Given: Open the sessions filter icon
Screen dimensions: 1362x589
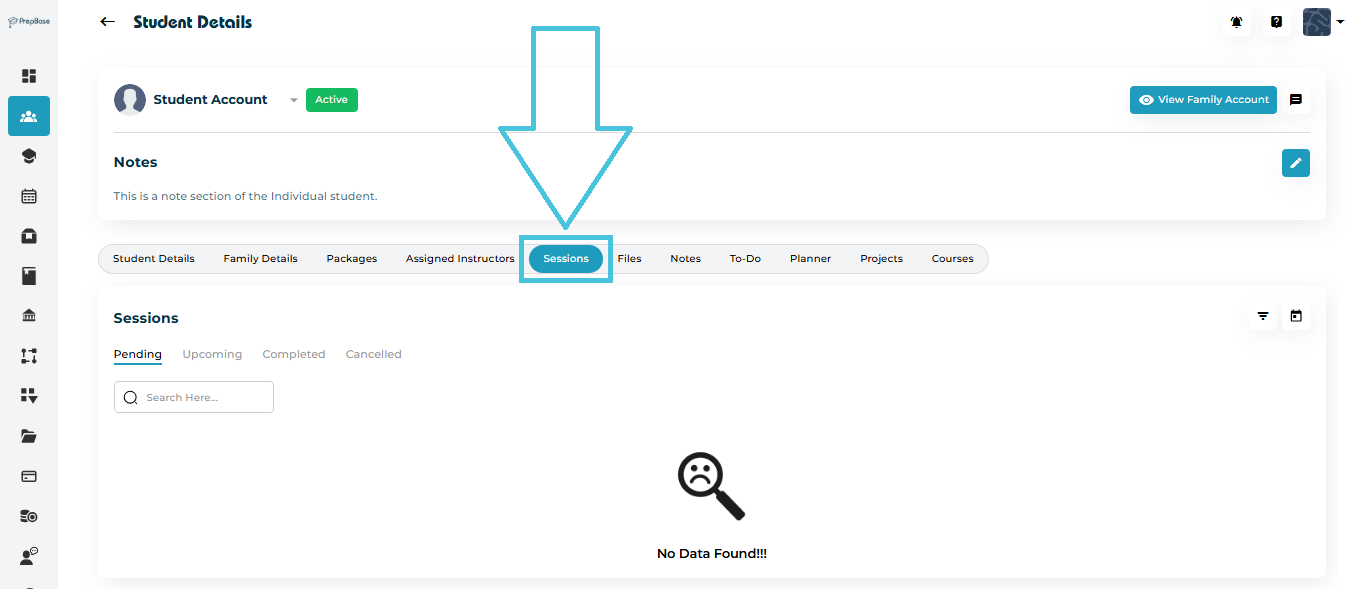Looking at the screenshot, I should (1263, 317).
